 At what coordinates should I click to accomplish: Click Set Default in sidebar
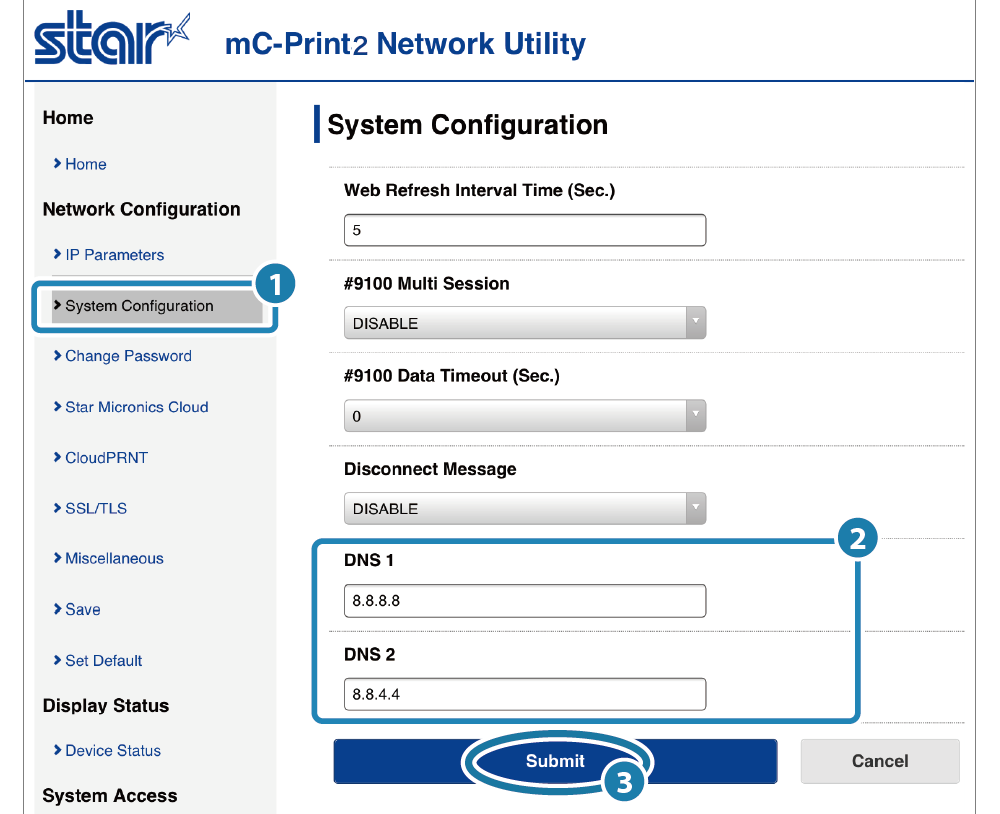click(103, 660)
